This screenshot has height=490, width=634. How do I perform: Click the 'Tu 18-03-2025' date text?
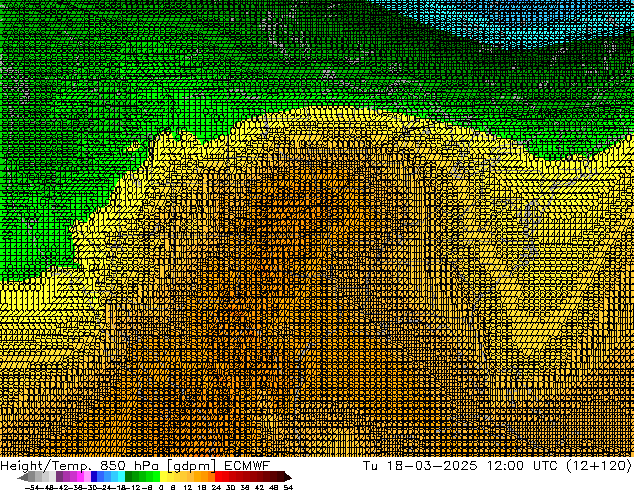tap(420, 465)
